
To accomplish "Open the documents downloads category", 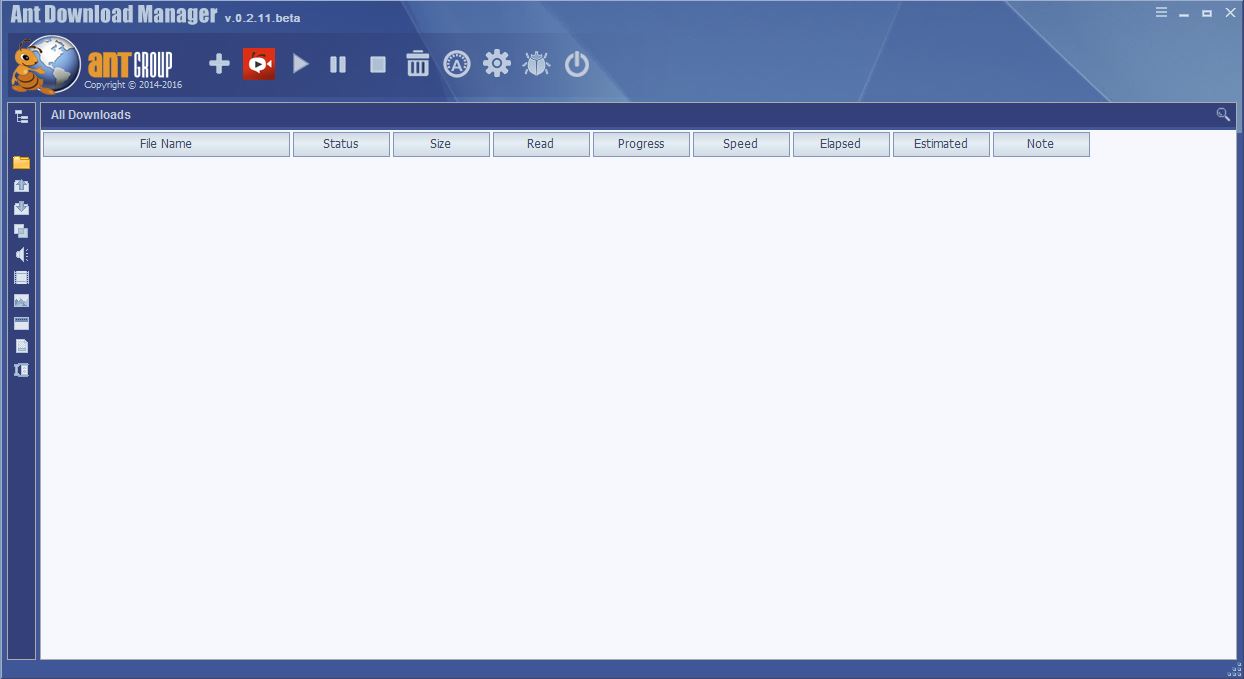I will [x=20, y=346].
